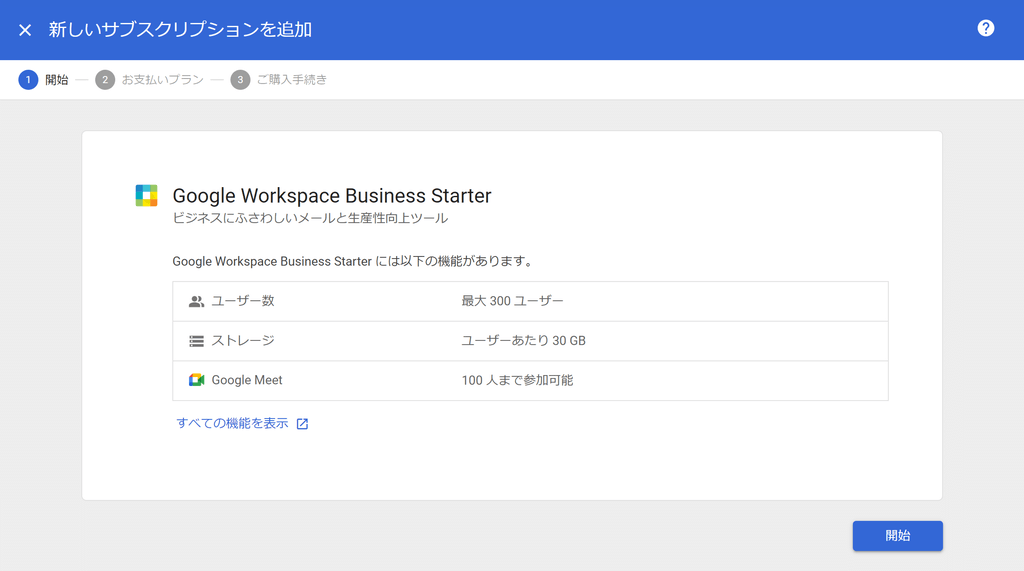Click the Google Meet camera icon

196,380
